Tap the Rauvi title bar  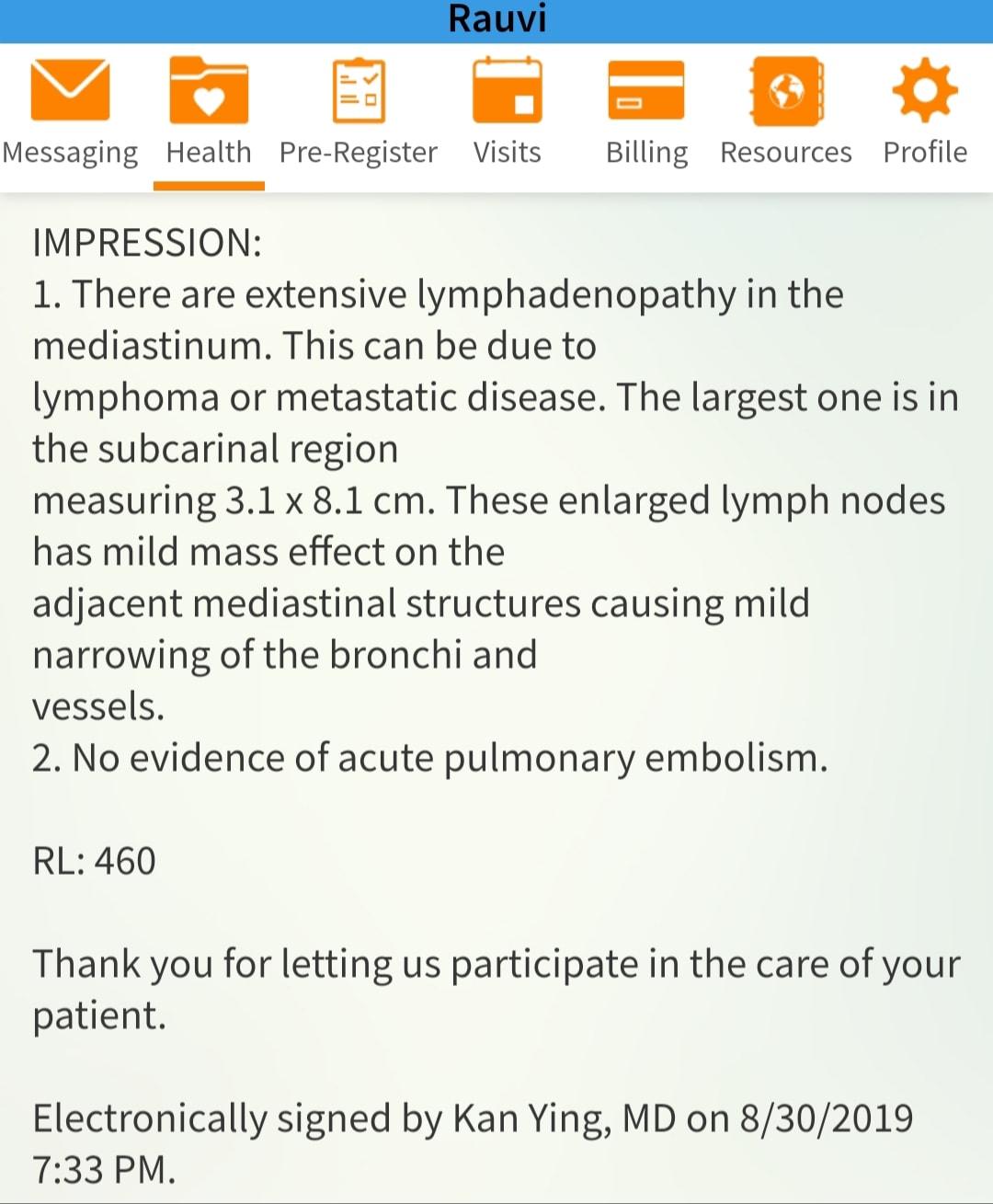pyautogui.click(x=496, y=21)
